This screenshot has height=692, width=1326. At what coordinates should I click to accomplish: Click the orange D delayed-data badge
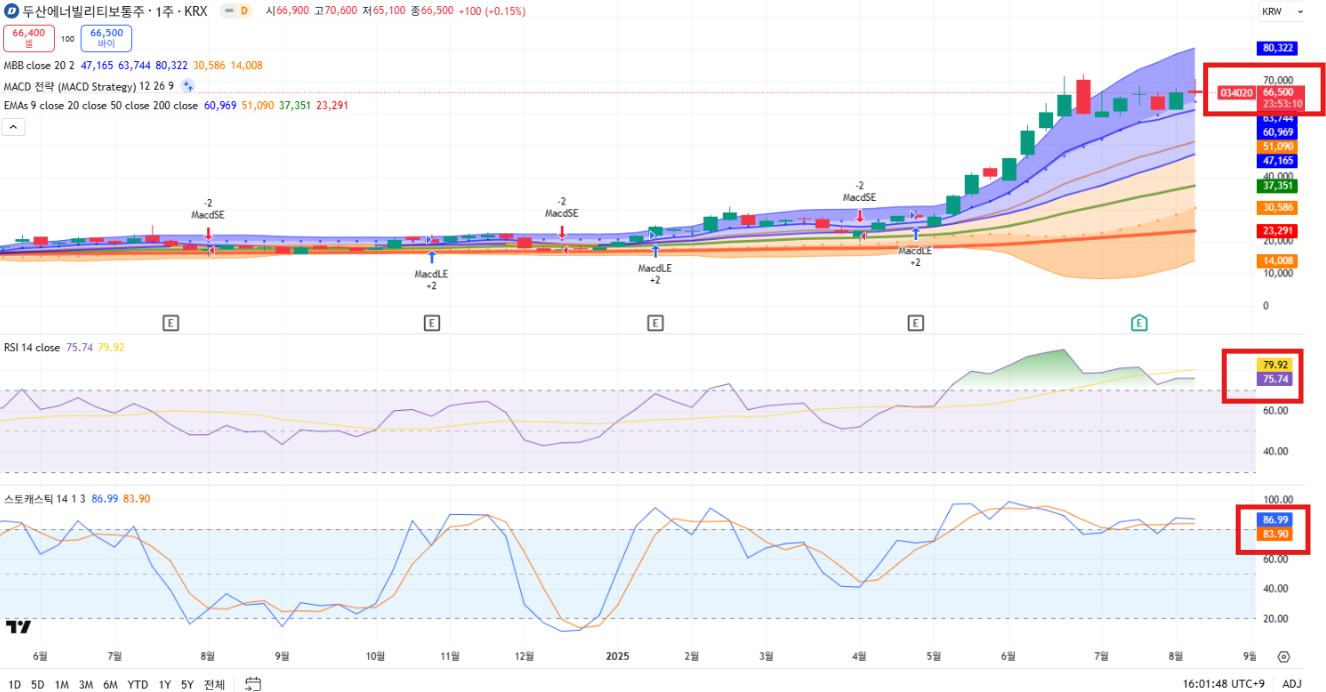tap(244, 11)
